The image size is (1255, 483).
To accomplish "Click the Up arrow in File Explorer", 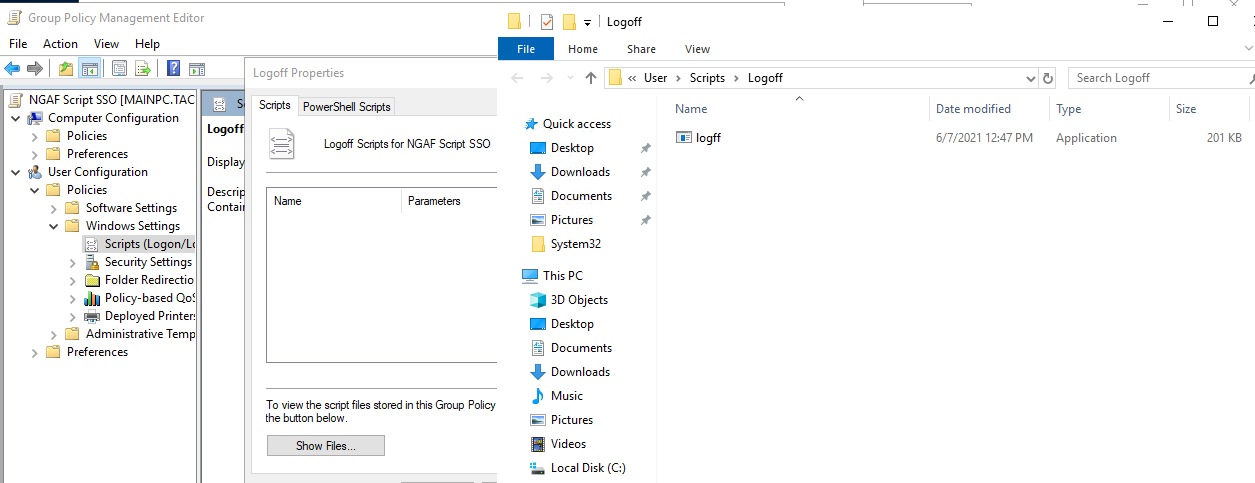I will (x=590, y=78).
